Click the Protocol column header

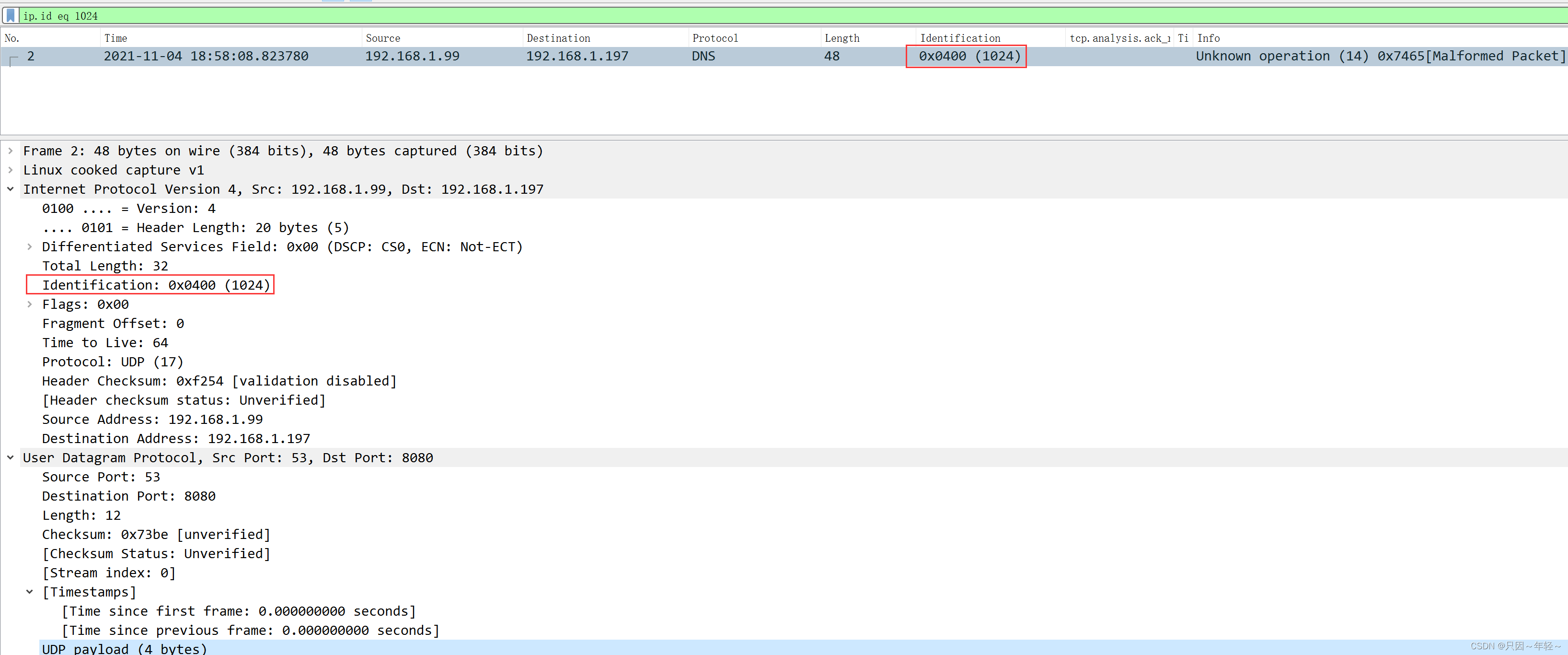tap(715, 38)
